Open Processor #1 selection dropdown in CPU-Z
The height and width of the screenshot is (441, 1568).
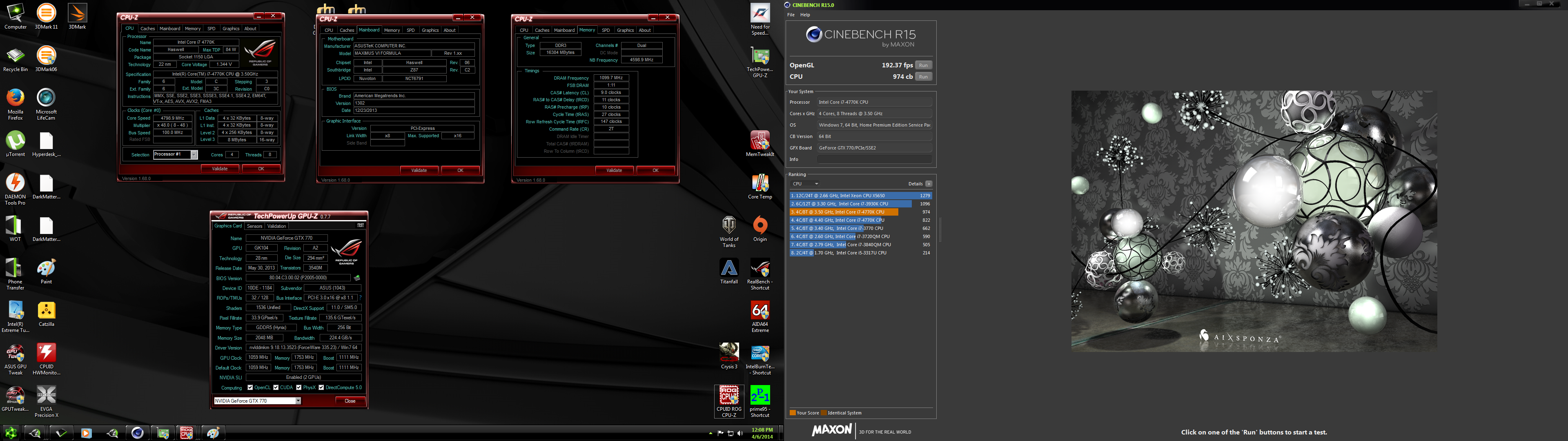[x=194, y=155]
